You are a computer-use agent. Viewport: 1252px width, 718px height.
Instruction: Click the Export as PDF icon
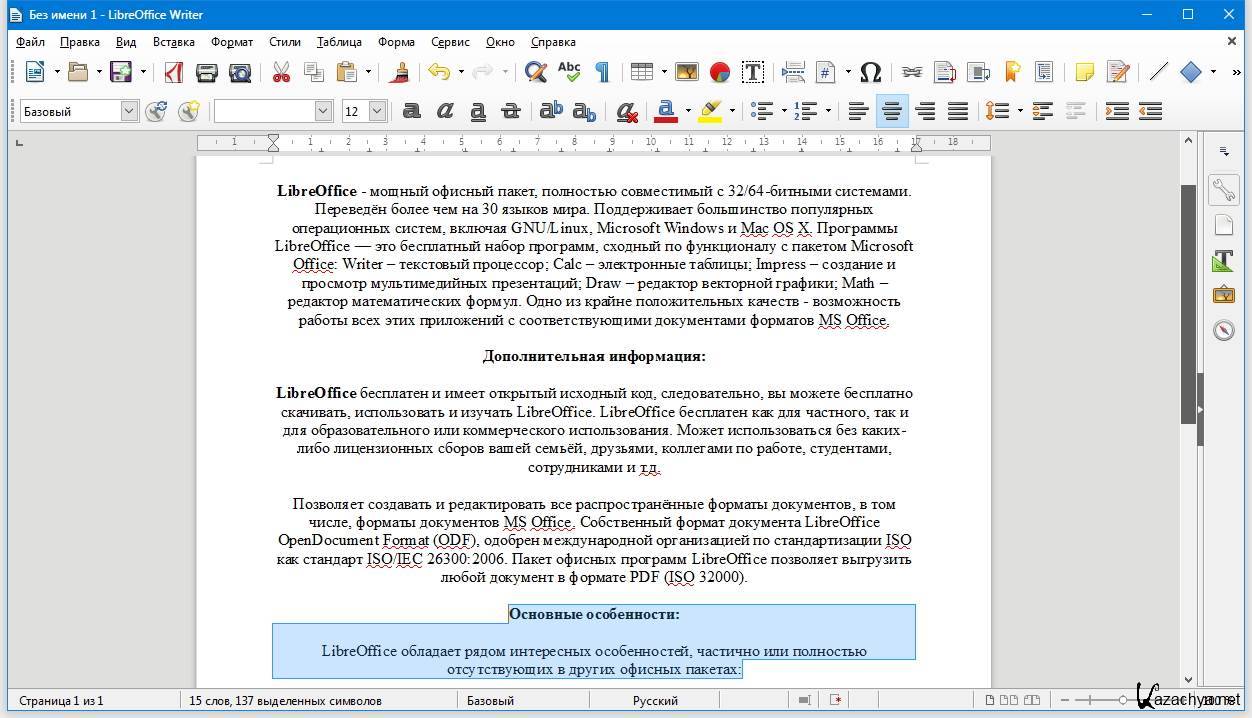[174, 72]
